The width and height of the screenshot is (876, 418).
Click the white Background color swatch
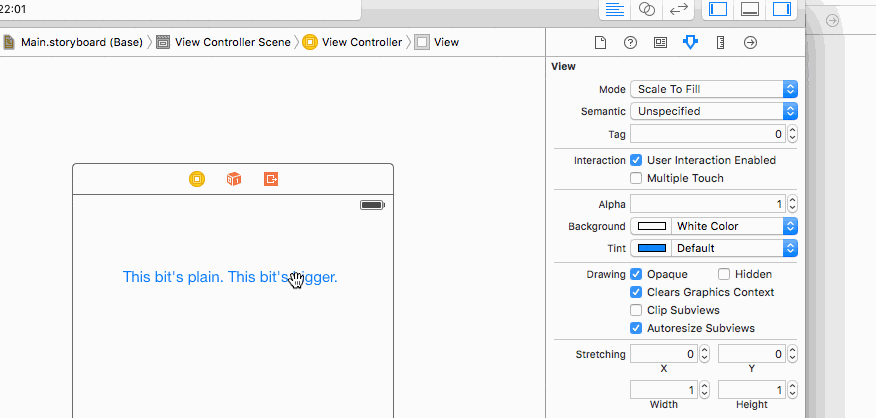pos(651,226)
